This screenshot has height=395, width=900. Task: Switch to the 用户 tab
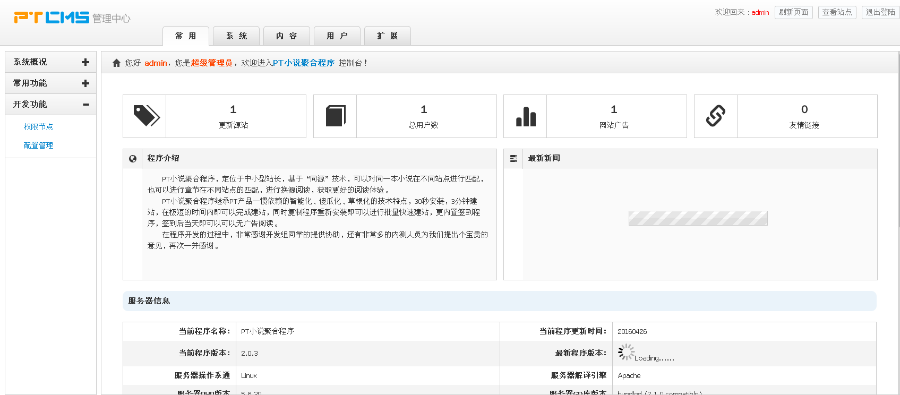click(337, 36)
